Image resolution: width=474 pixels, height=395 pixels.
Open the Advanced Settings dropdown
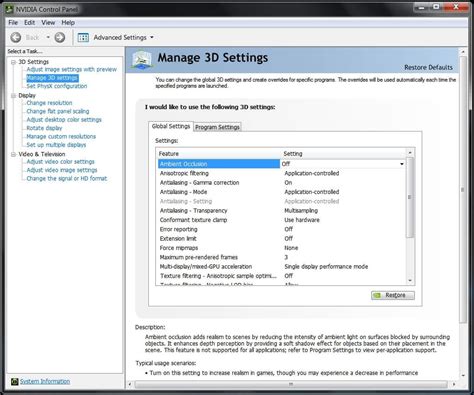pos(152,37)
